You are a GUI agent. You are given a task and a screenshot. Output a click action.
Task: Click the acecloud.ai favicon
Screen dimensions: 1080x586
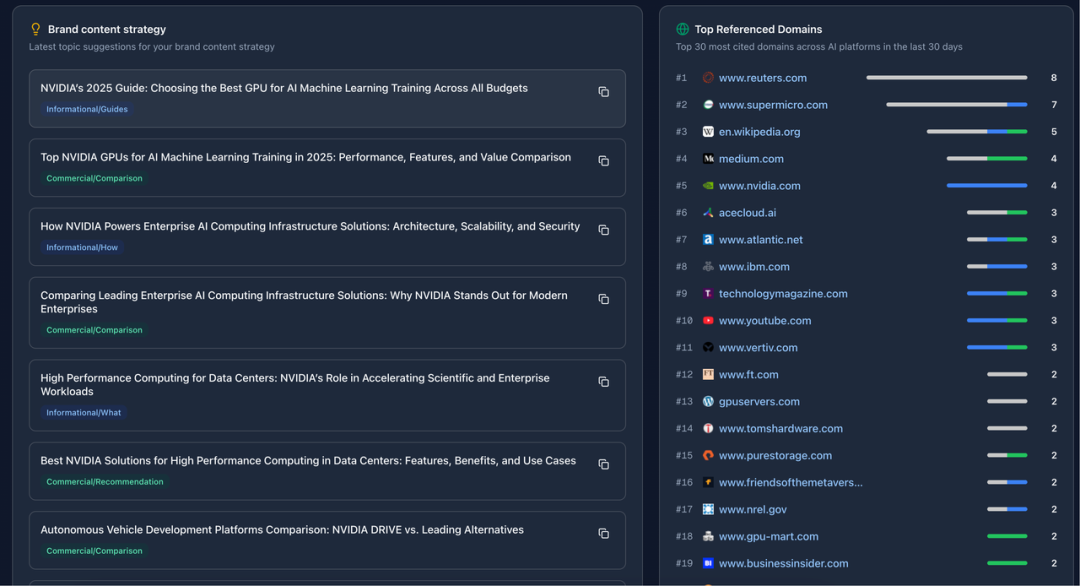tap(708, 213)
